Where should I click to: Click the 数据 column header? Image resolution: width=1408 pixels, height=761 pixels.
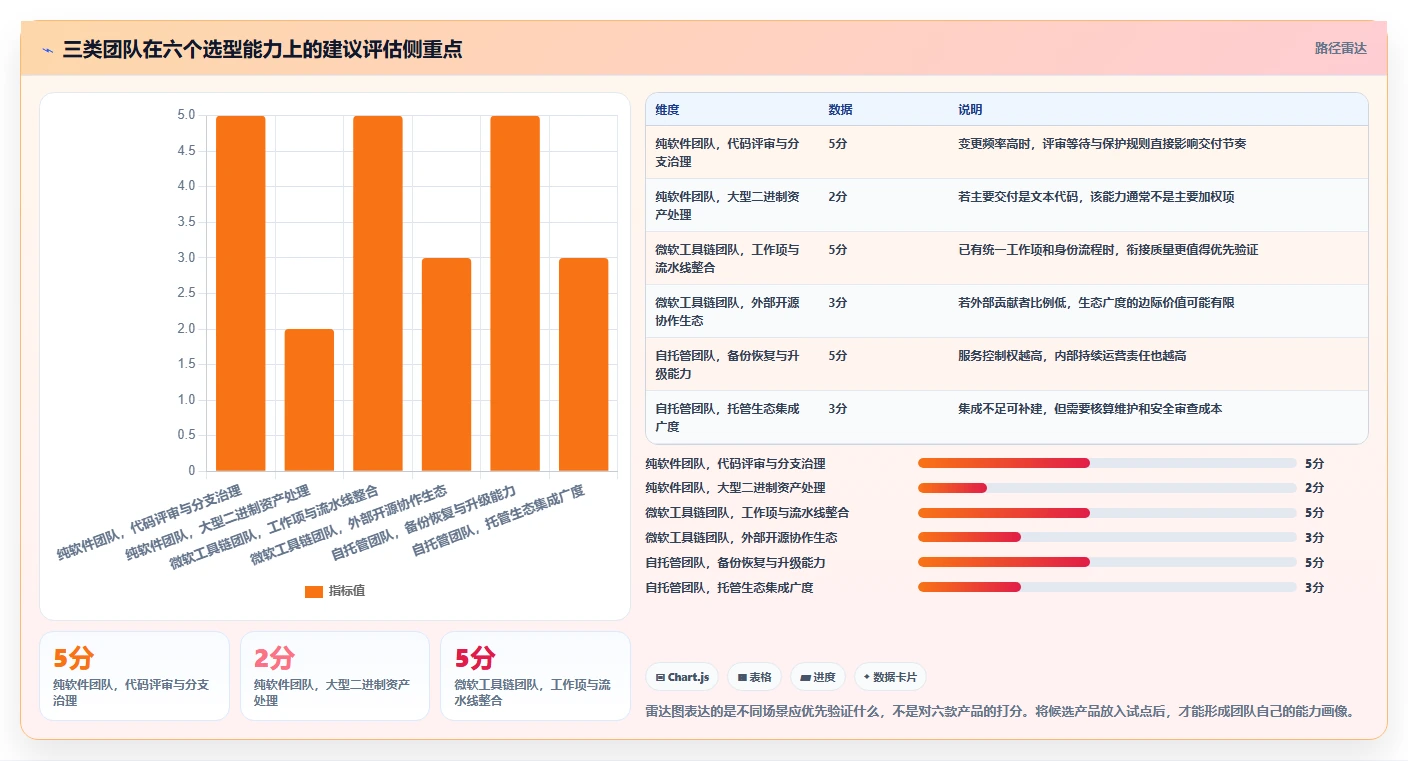coord(840,110)
